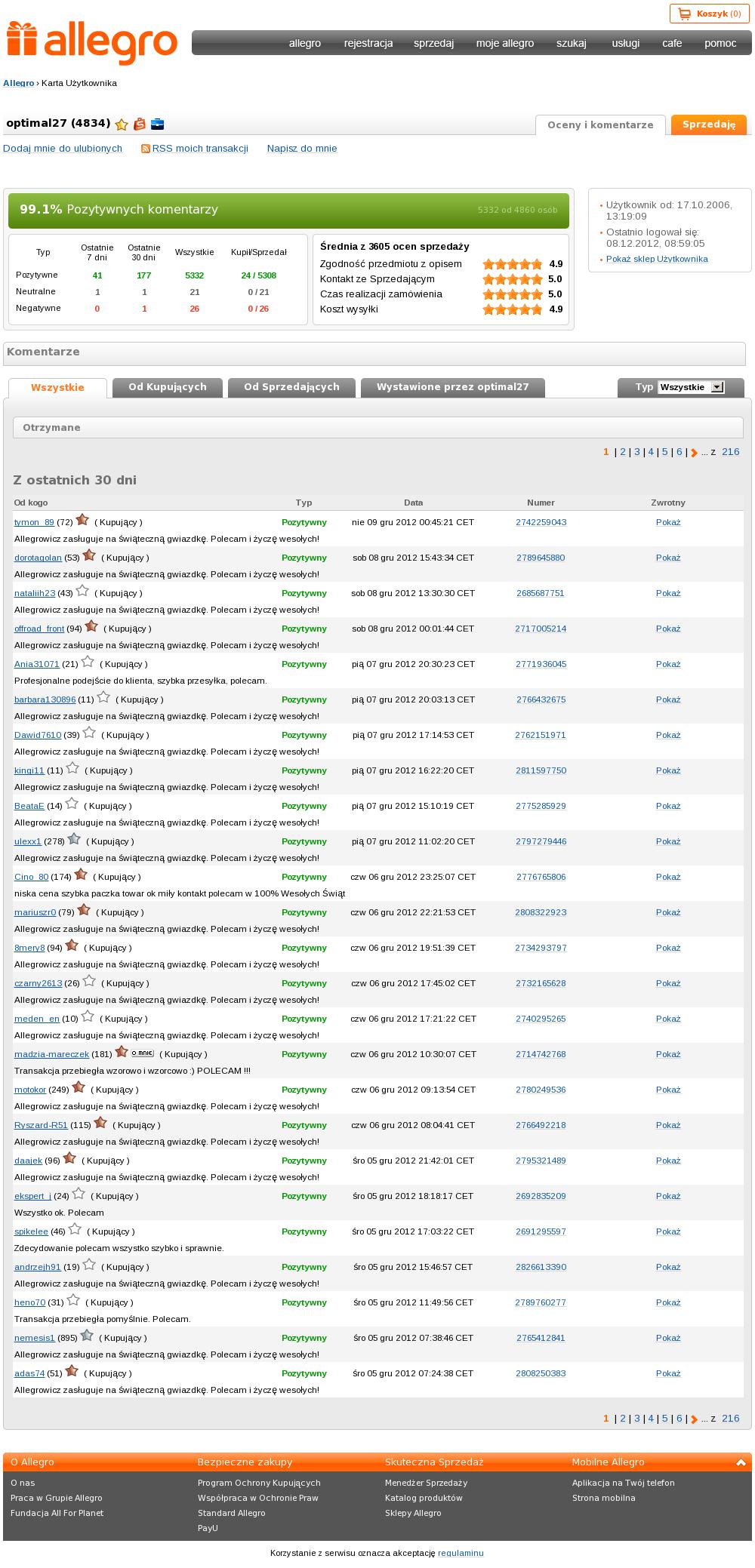This screenshot has height=1568, width=755.
Task: Click the star icon next to motokor
Action: point(79,1087)
